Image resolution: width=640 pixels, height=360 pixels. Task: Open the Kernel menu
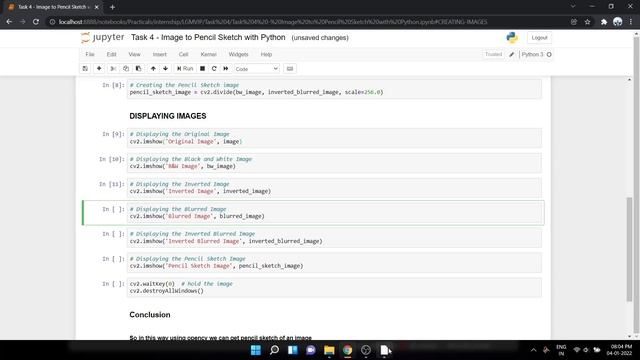click(208, 54)
